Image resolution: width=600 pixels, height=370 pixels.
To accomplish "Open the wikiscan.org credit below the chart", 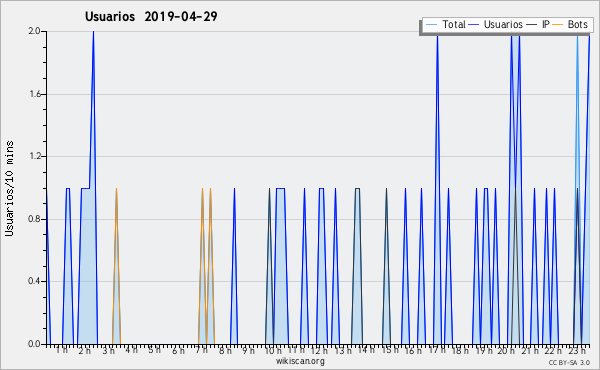I will 300,361.
